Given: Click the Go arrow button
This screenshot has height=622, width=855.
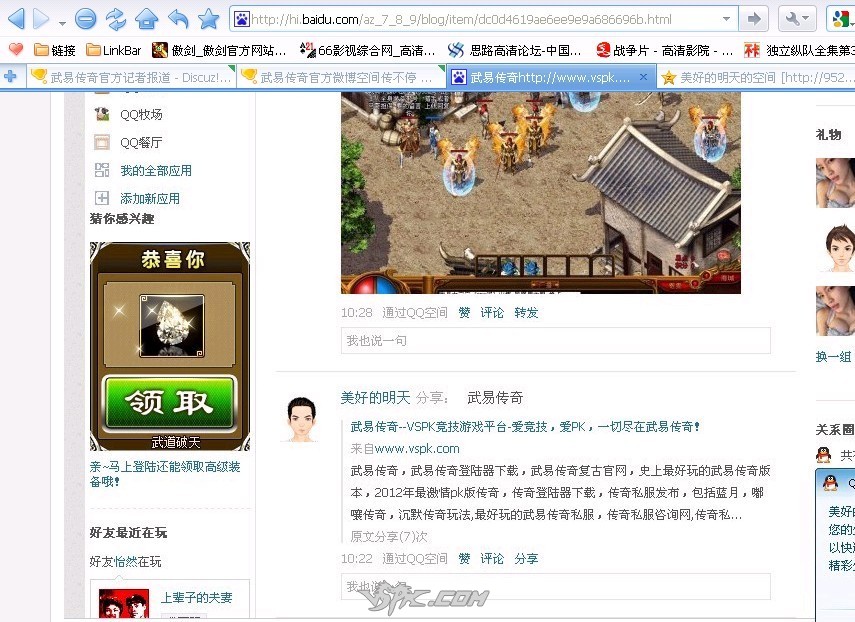Looking at the screenshot, I should (x=754, y=19).
